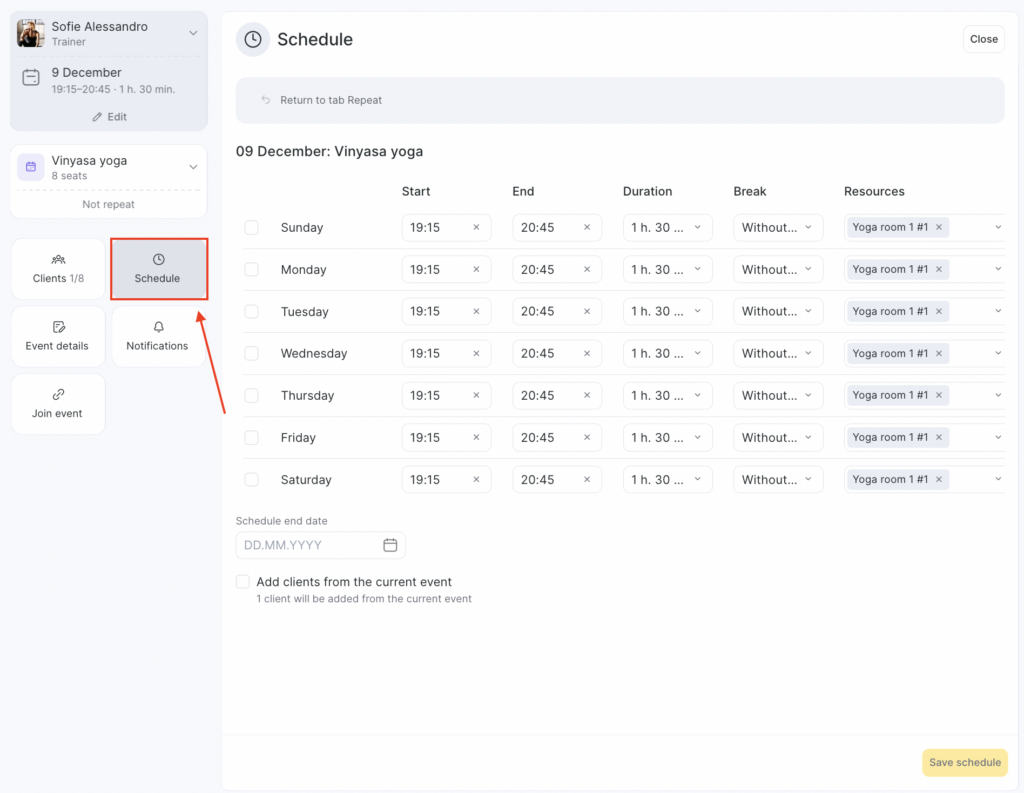Click the pencil Edit icon under 9 December
The image size is (1024, 793).
click(98, 117)
